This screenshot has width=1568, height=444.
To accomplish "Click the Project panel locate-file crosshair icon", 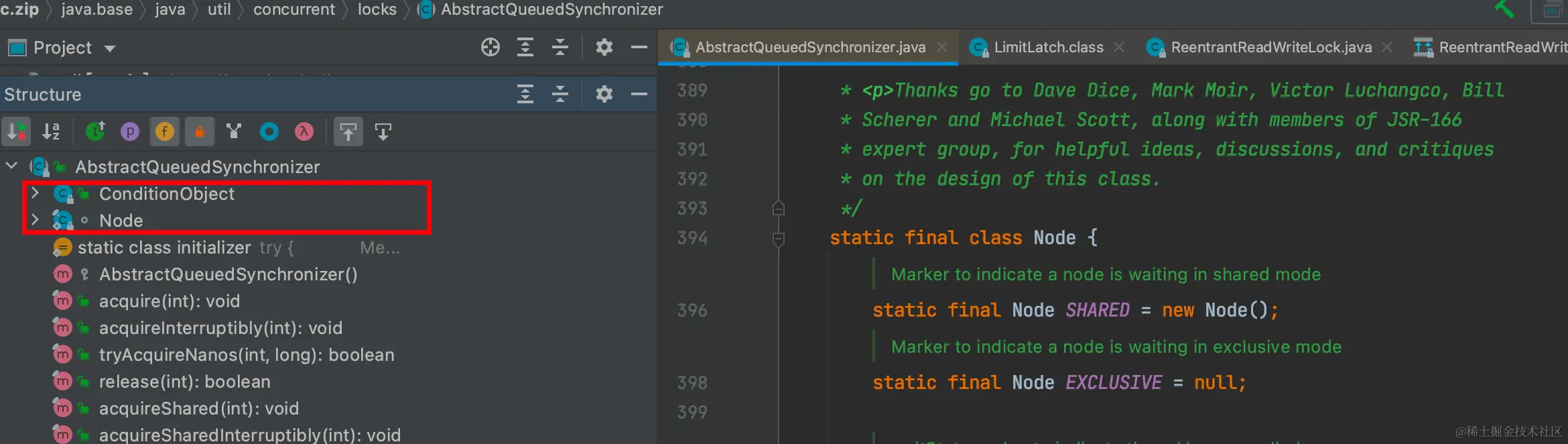I will click(x=491, y=47).
